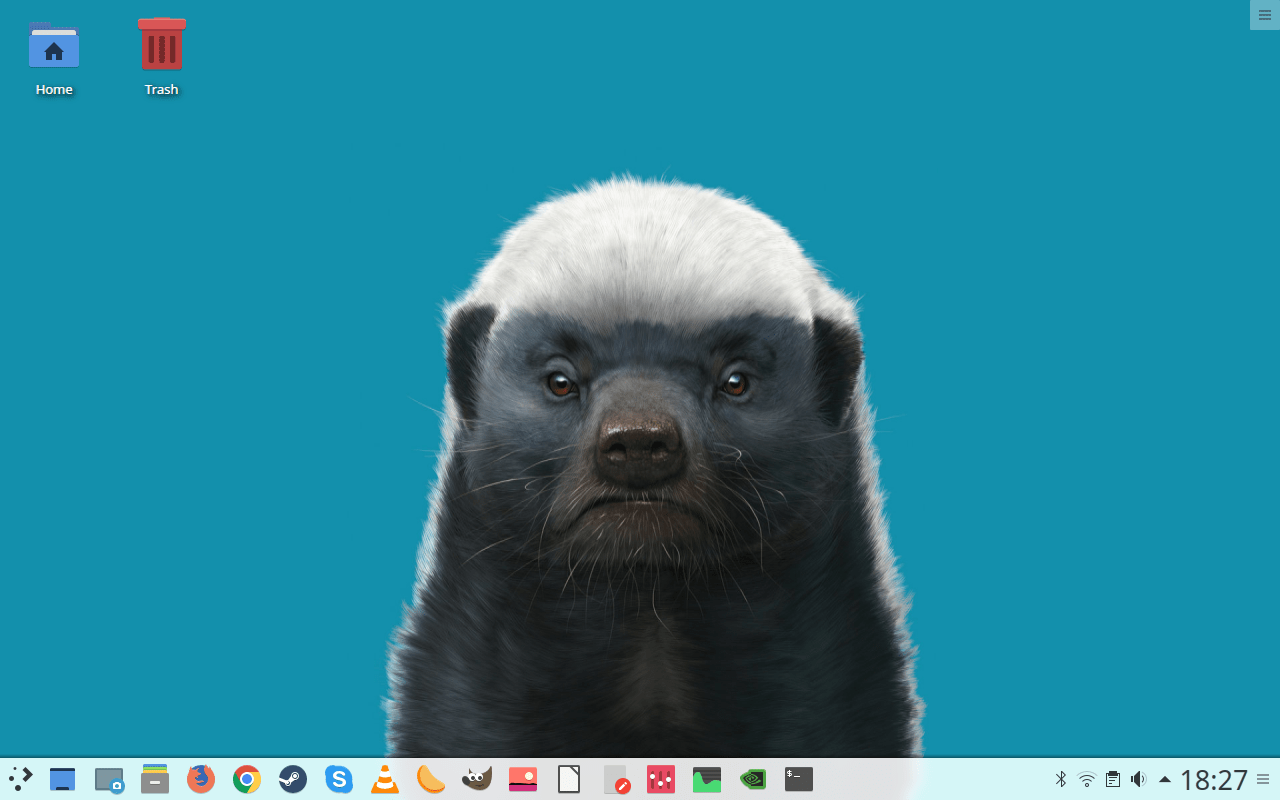
Task: Open Steam from the taskbar
Action: [x=293, y=779]
